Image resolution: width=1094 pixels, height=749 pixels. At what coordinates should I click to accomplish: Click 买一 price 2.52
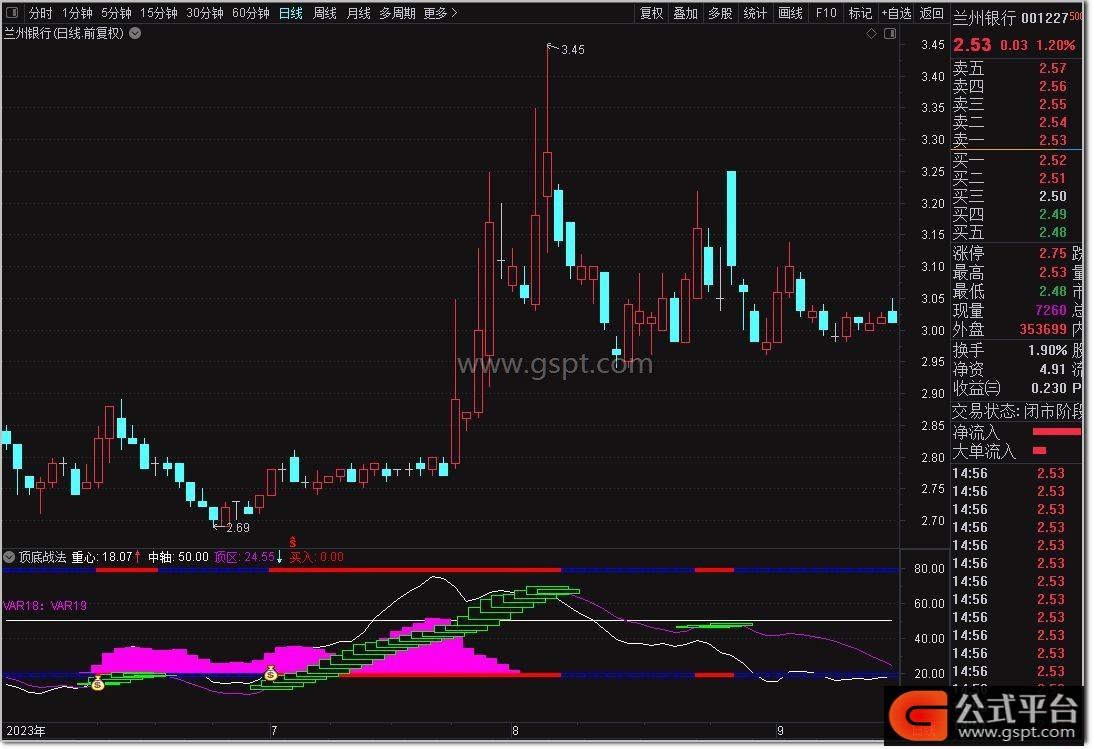pos(1051,160)
